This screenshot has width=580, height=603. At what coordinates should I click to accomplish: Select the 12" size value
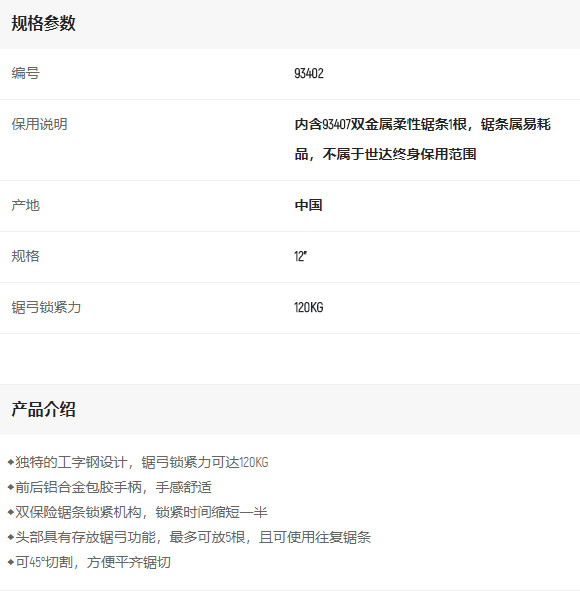(x=300, y=257)
